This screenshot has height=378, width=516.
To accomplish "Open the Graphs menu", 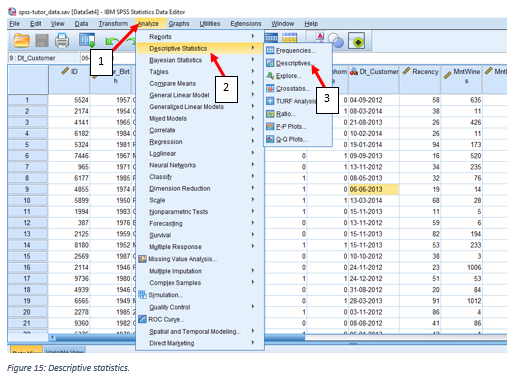I will click(179, 24).
